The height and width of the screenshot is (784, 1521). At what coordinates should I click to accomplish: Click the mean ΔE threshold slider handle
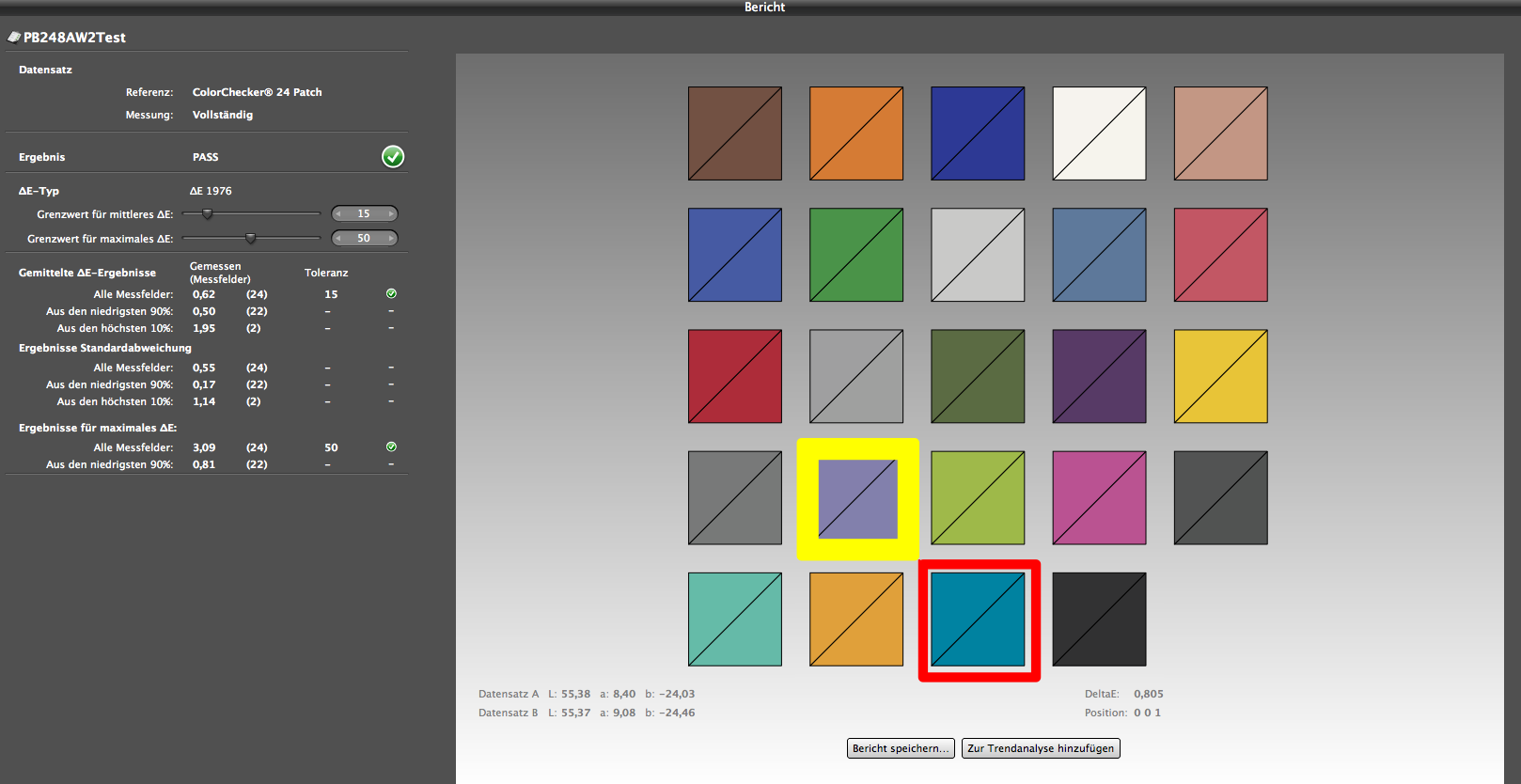[208, 214]
